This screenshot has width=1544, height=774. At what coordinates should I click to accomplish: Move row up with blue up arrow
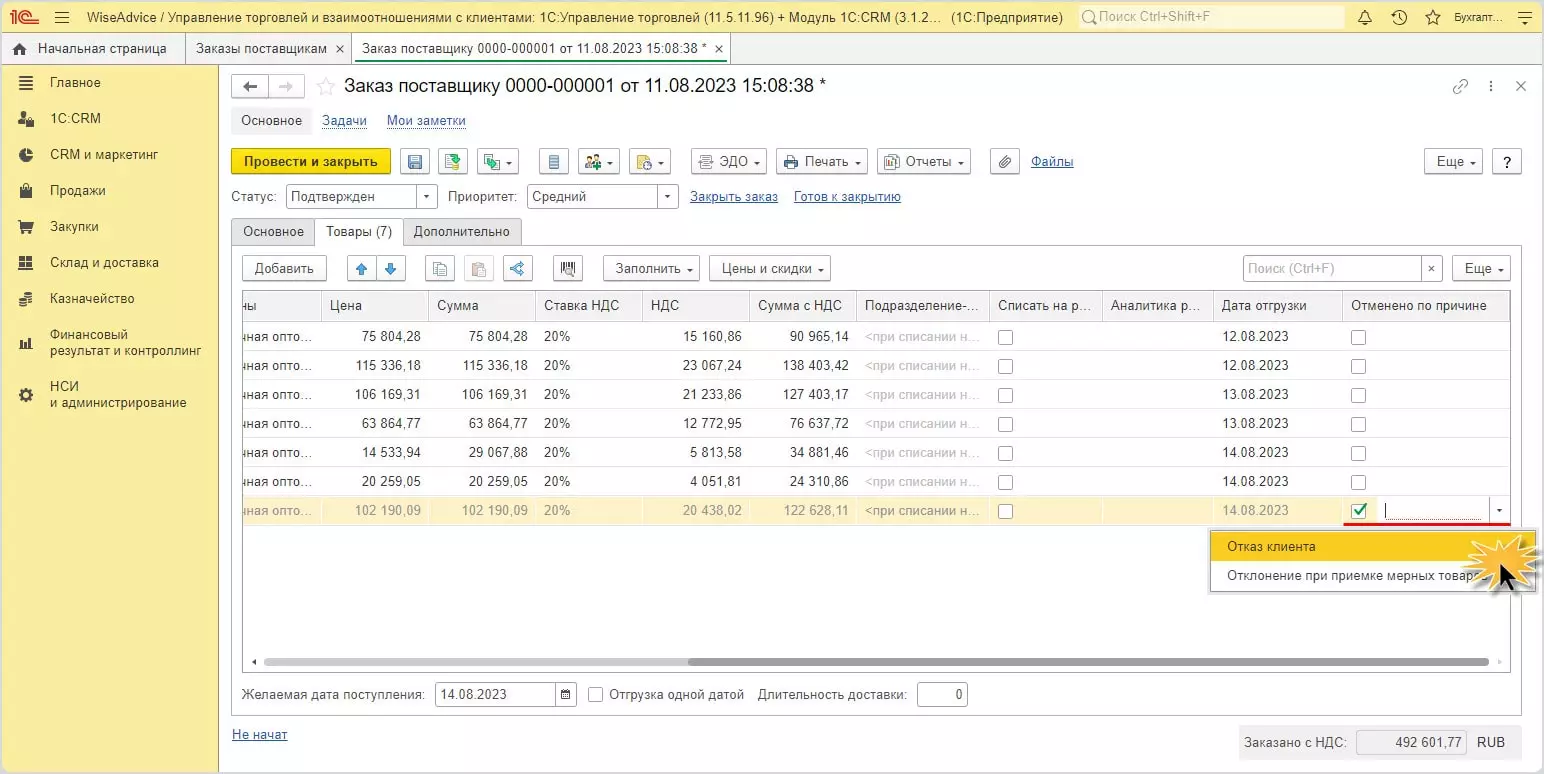tap(361, 268)
